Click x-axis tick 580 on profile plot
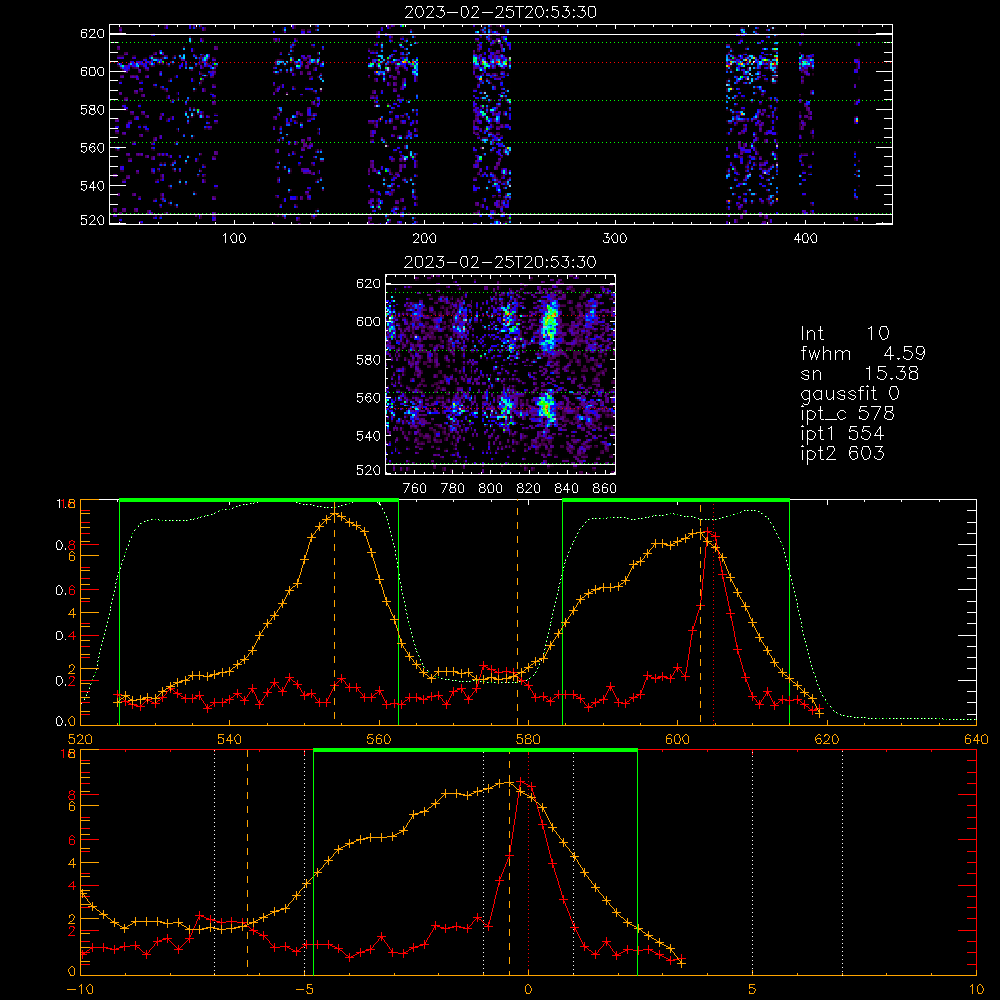Image resolution: width=1000 pixels, height=1000 pixels. 528,740
